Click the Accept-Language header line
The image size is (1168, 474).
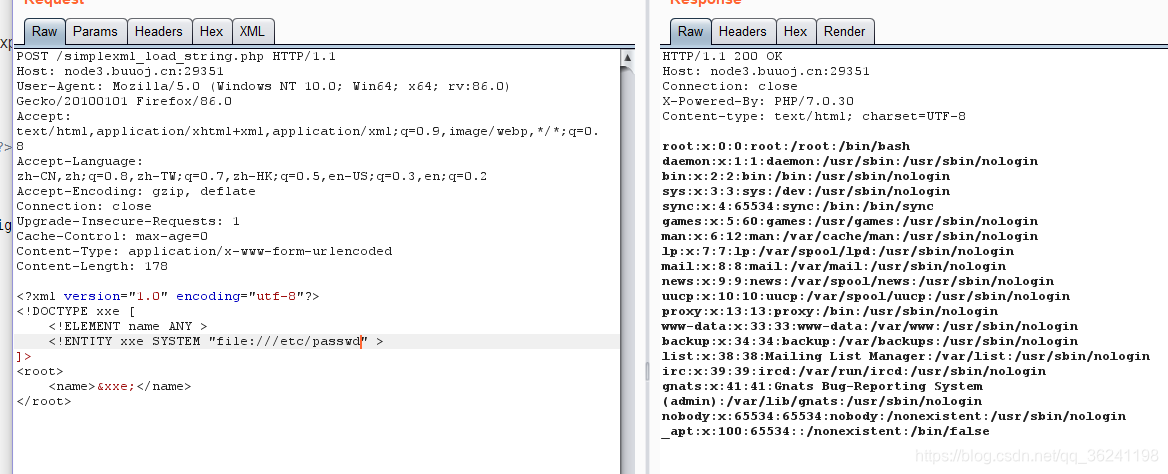coord(80,162)
